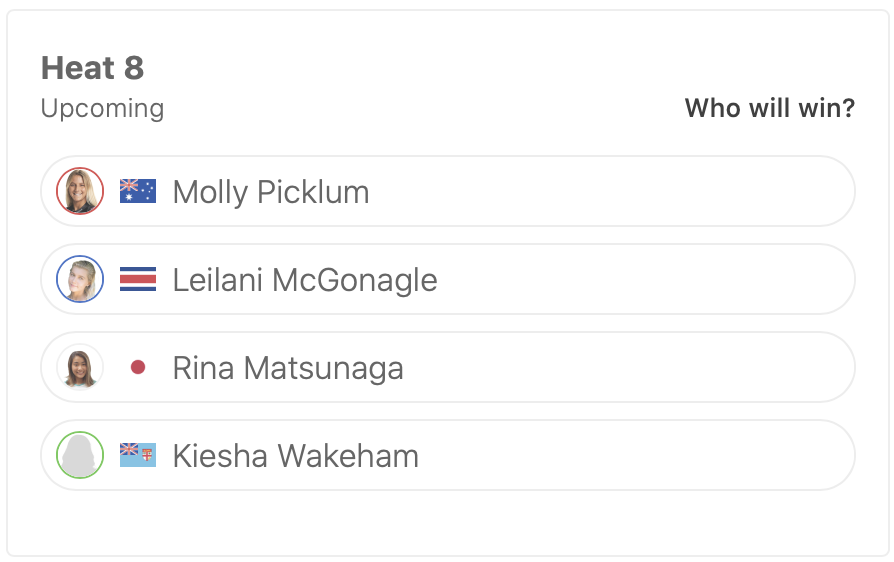
Task: Click Leilani McGonagle's profile photo
Action: (x=80, y=279)
